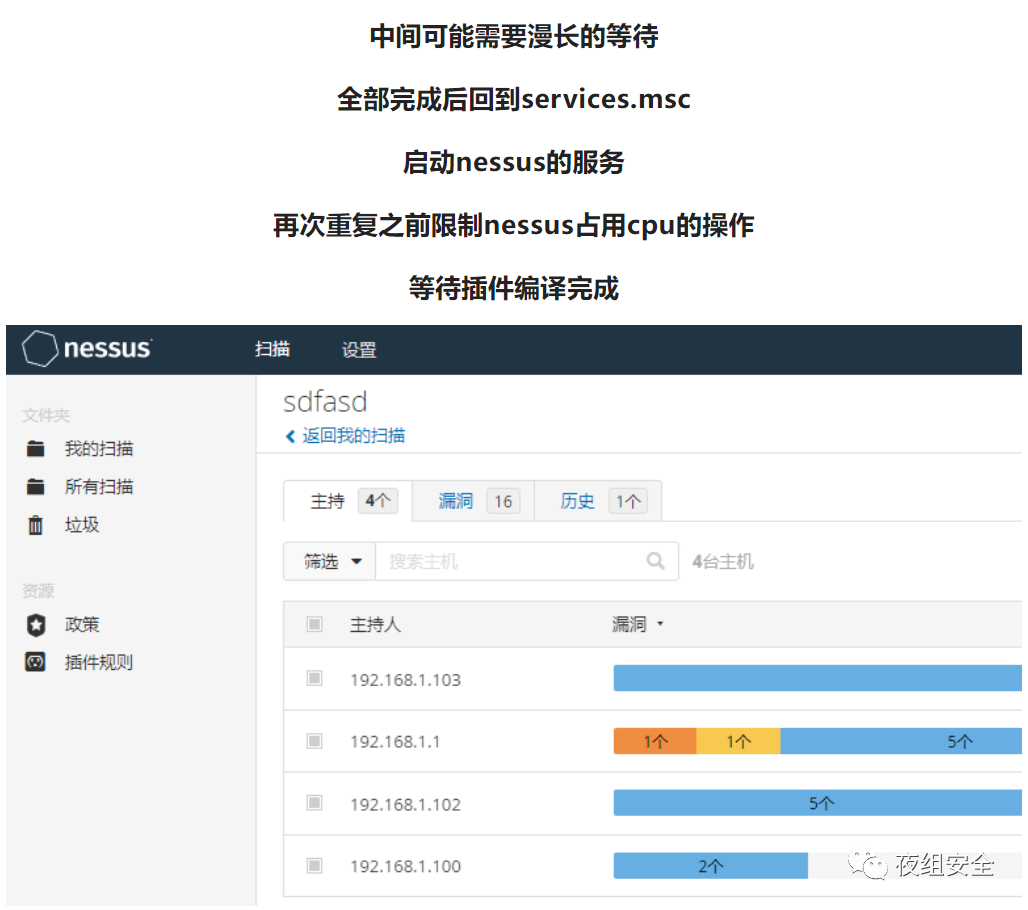Click the 插件规则 plugin icon
This screenshot has height=910, width=1028.
(35, 662)
